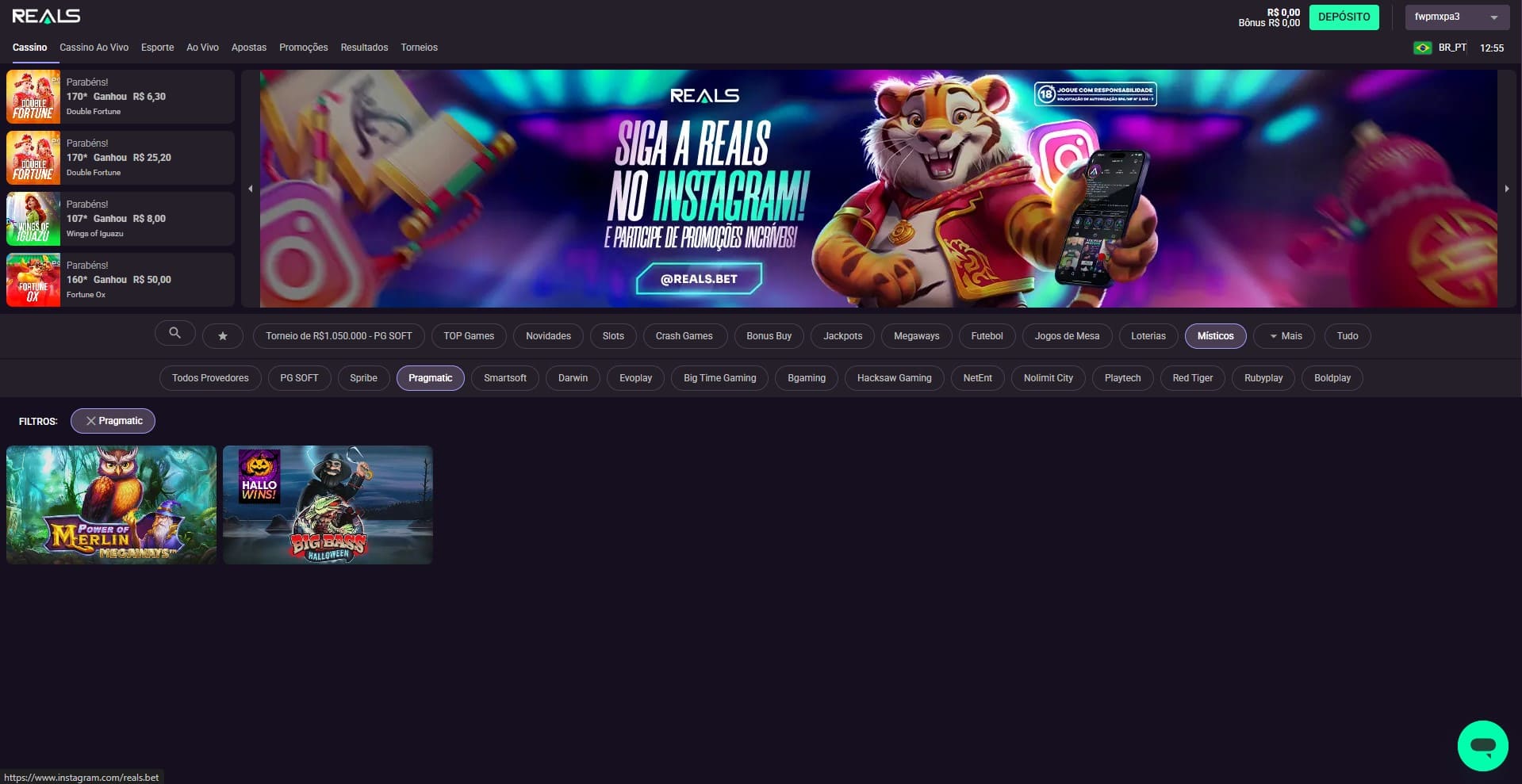Image resolution: width=1522 pixels, height=784 pixels.
Task: Filter by Bgaming provider
Action: tap(807, 378)
